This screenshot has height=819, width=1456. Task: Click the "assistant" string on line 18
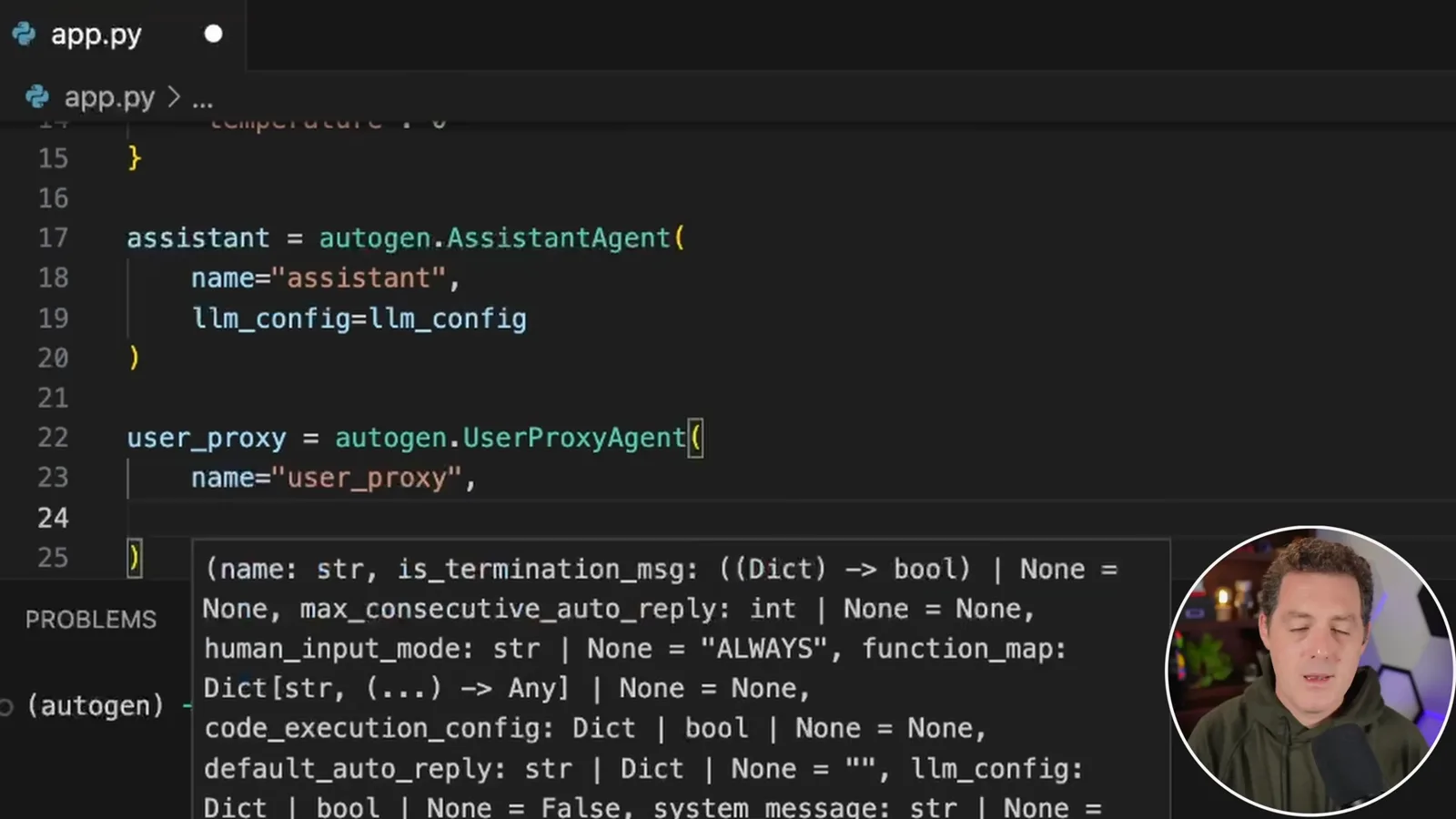[x=359, y=278]
